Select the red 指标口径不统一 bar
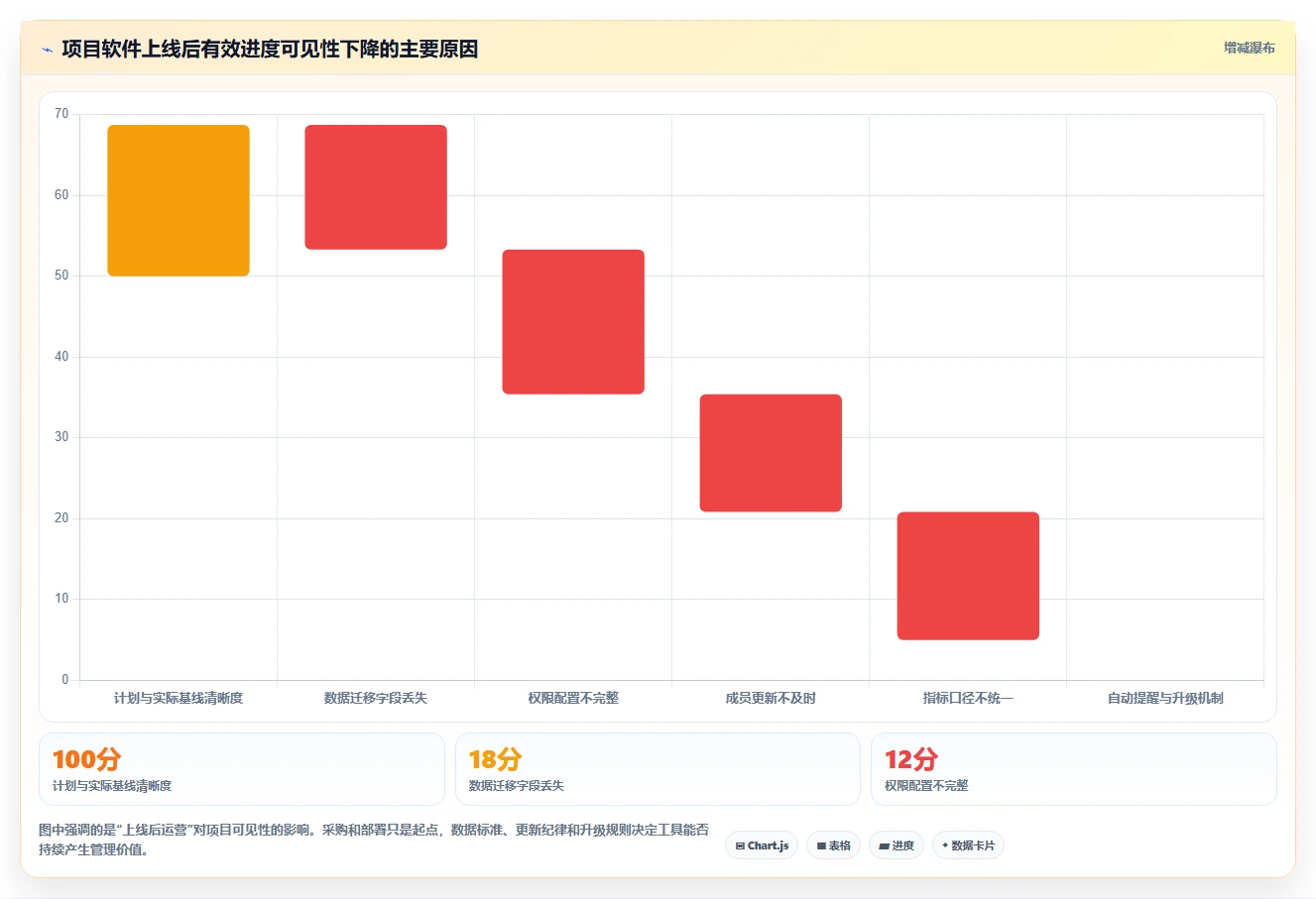1316x899 pixels. 968,576
